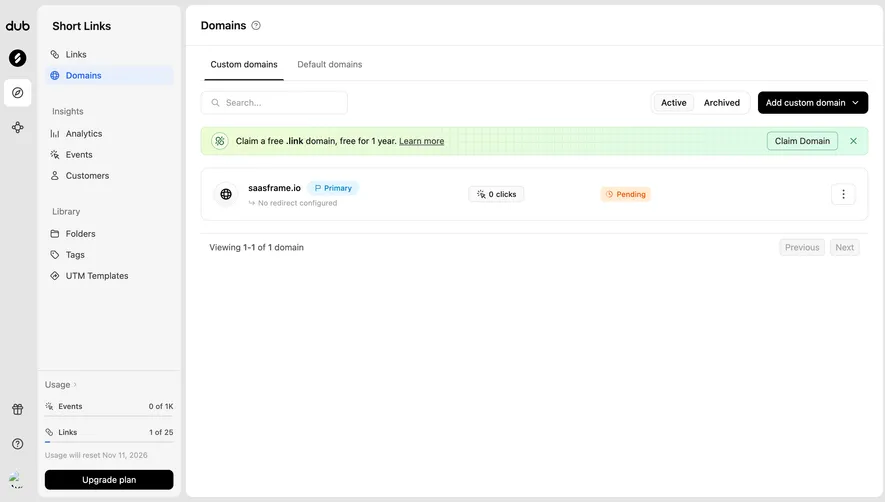Viewport: 885px width, 502px height.
Task: Open Events in Insights section
Action: pos(109,154)
